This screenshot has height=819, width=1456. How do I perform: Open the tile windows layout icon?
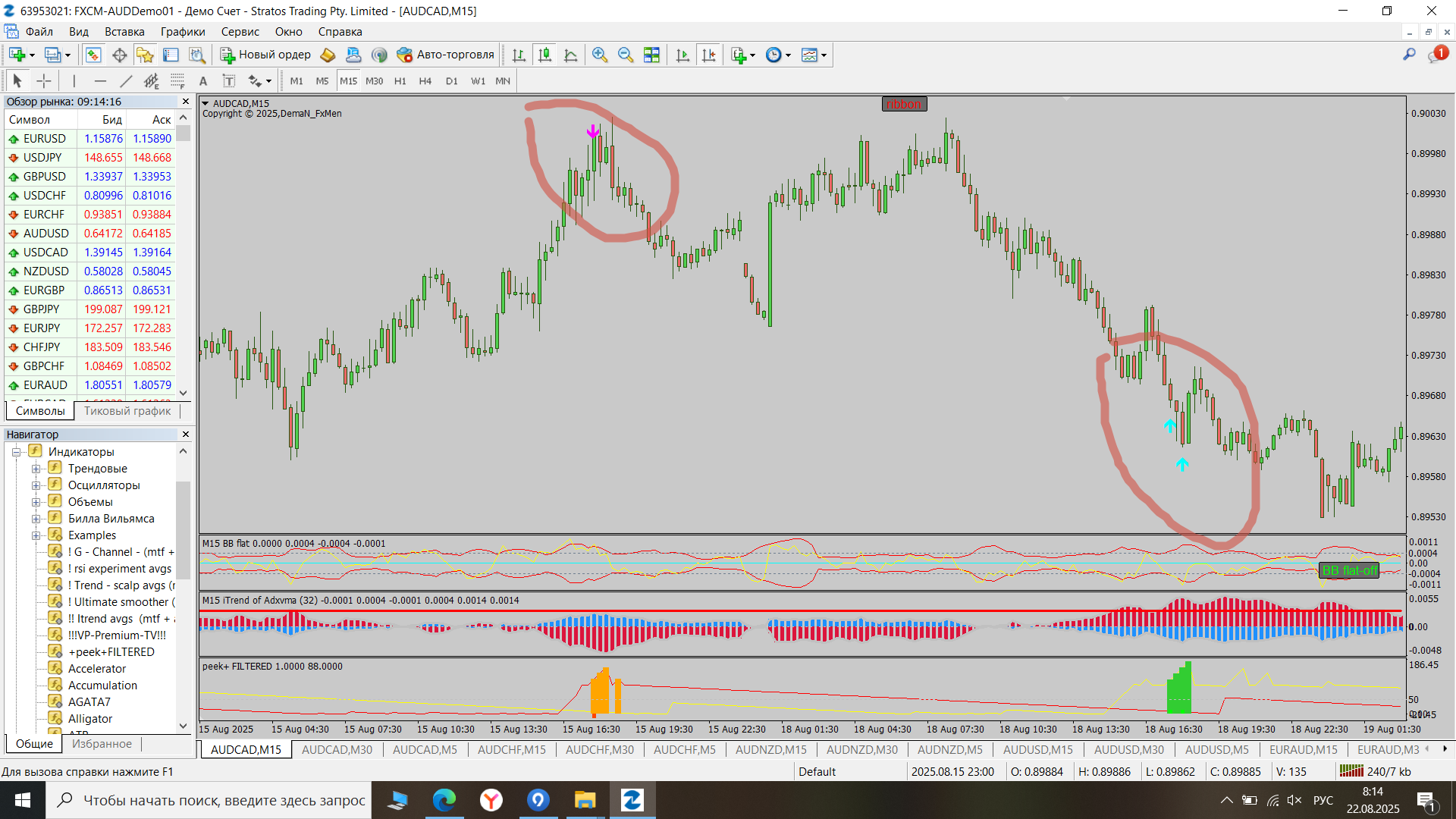(x=651, y=55)
